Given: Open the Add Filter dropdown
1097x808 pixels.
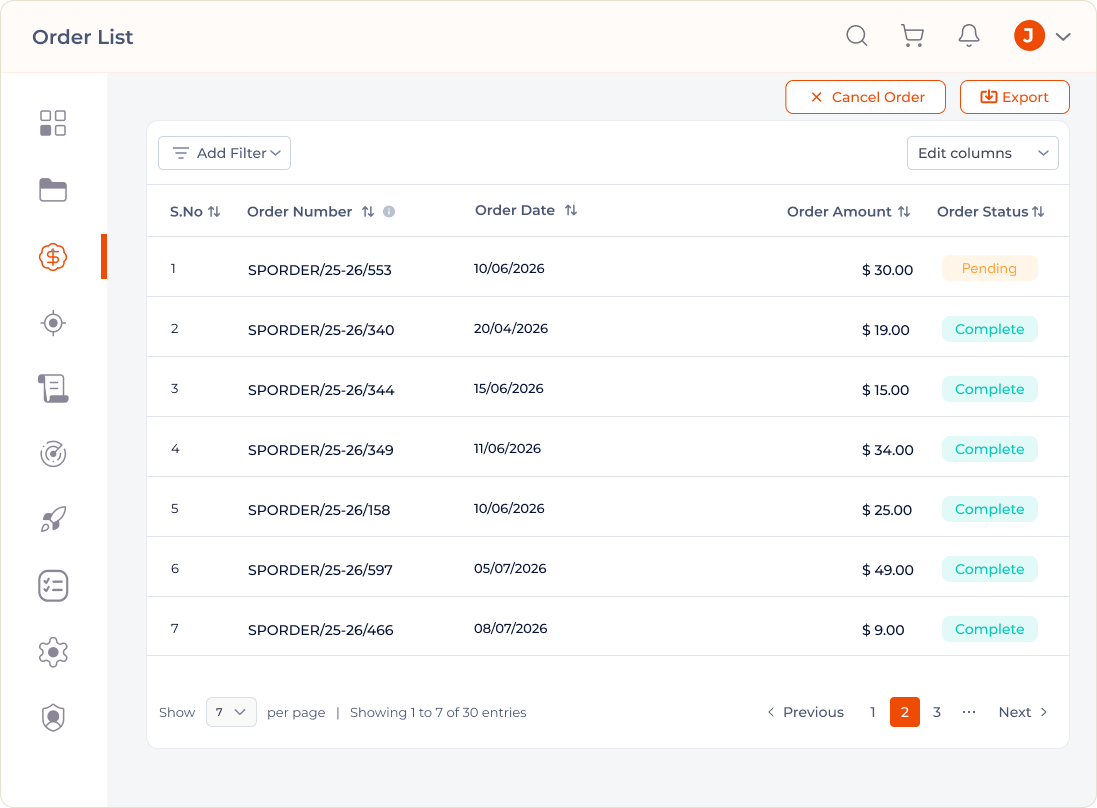Looking at the screenshot, I should point(225,153).
